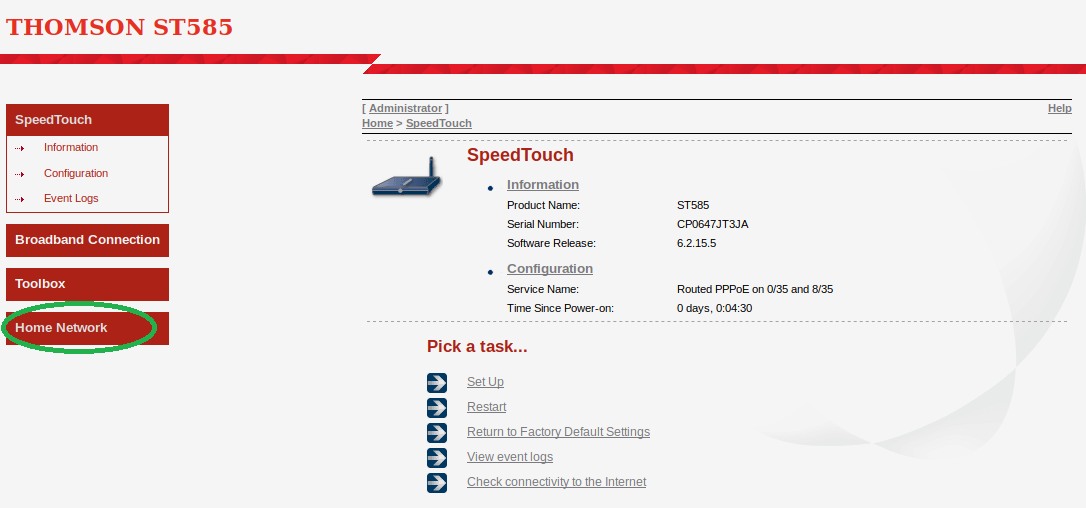The height and width of the screenshot is (508, 1086).
Task: Click the Service Name label
Action: coord(543,289)
